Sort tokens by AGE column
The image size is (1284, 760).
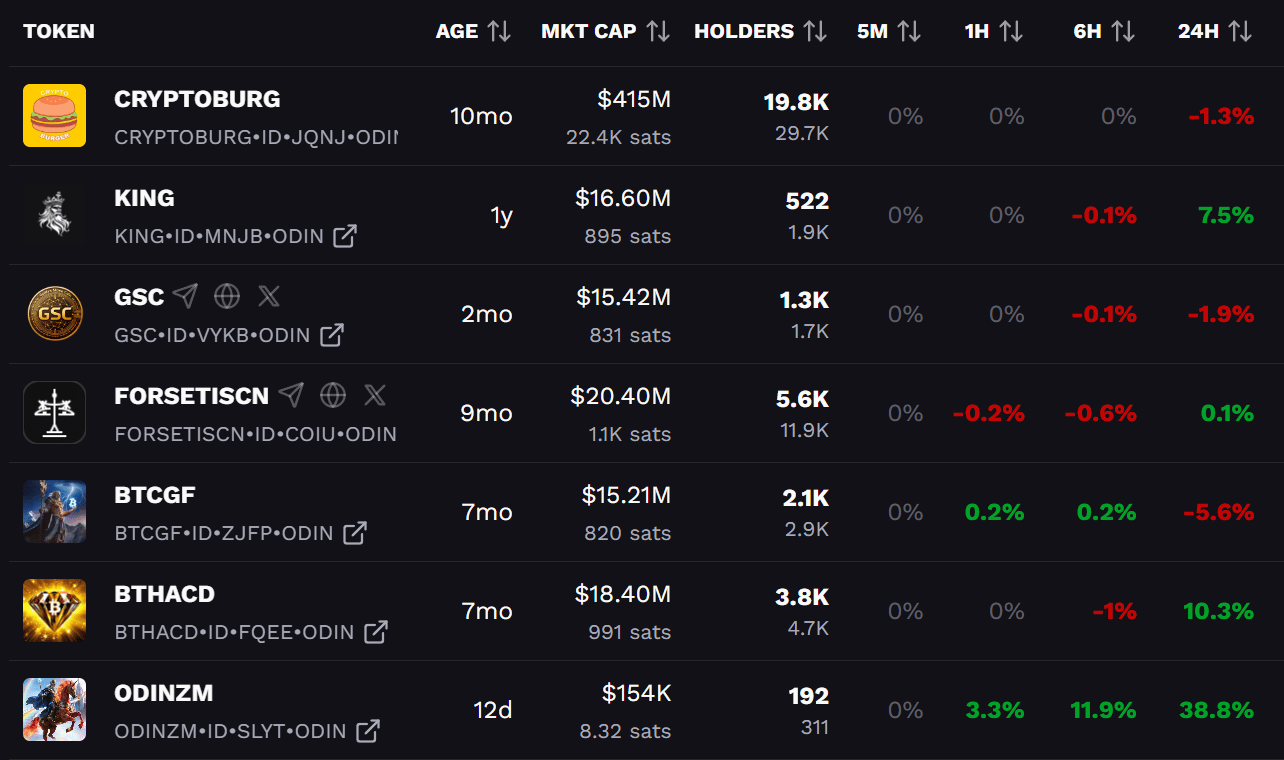[x=499, y=32]
